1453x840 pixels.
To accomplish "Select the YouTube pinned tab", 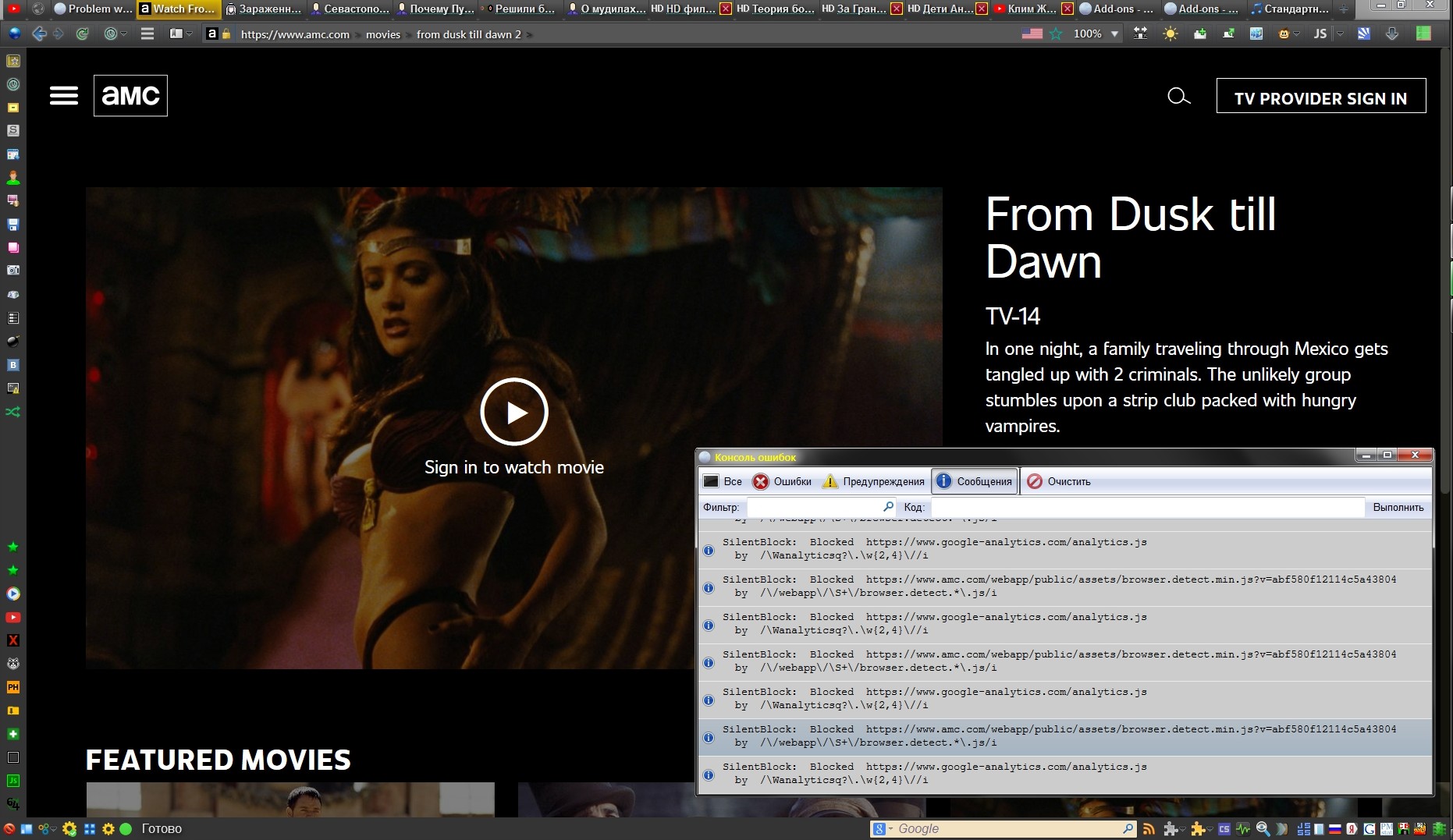I will point(13,9).
